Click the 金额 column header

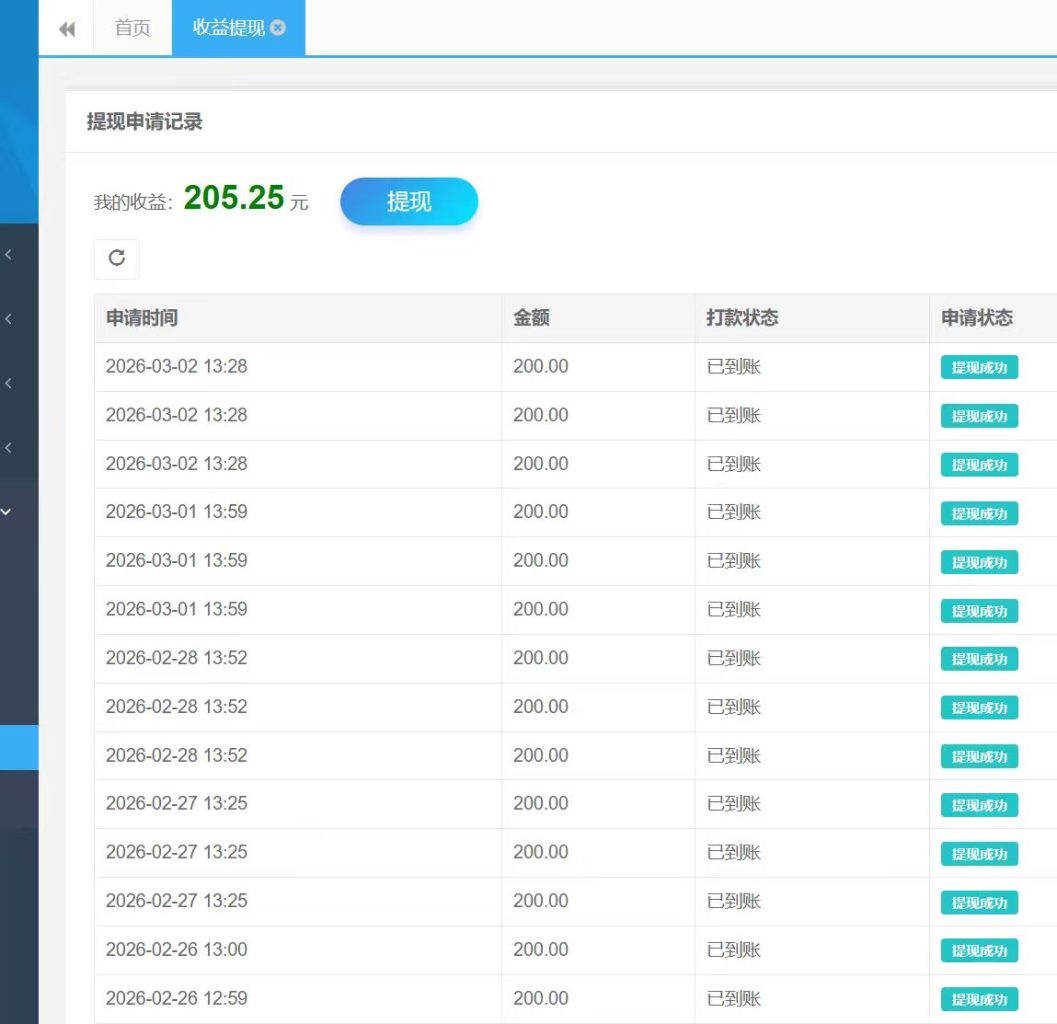(x=528, y=317)
